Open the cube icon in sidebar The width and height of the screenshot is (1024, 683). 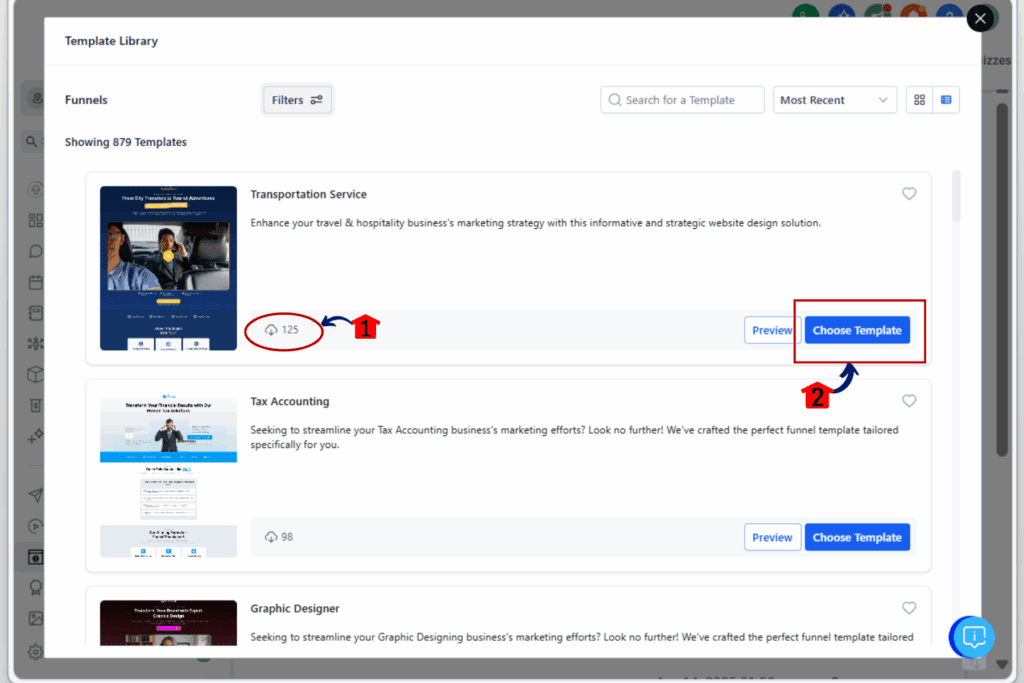point(36,374)
